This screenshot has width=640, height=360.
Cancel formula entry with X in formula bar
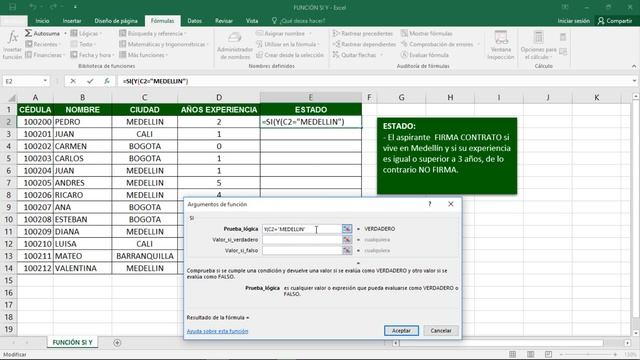[x=73, y=81]
